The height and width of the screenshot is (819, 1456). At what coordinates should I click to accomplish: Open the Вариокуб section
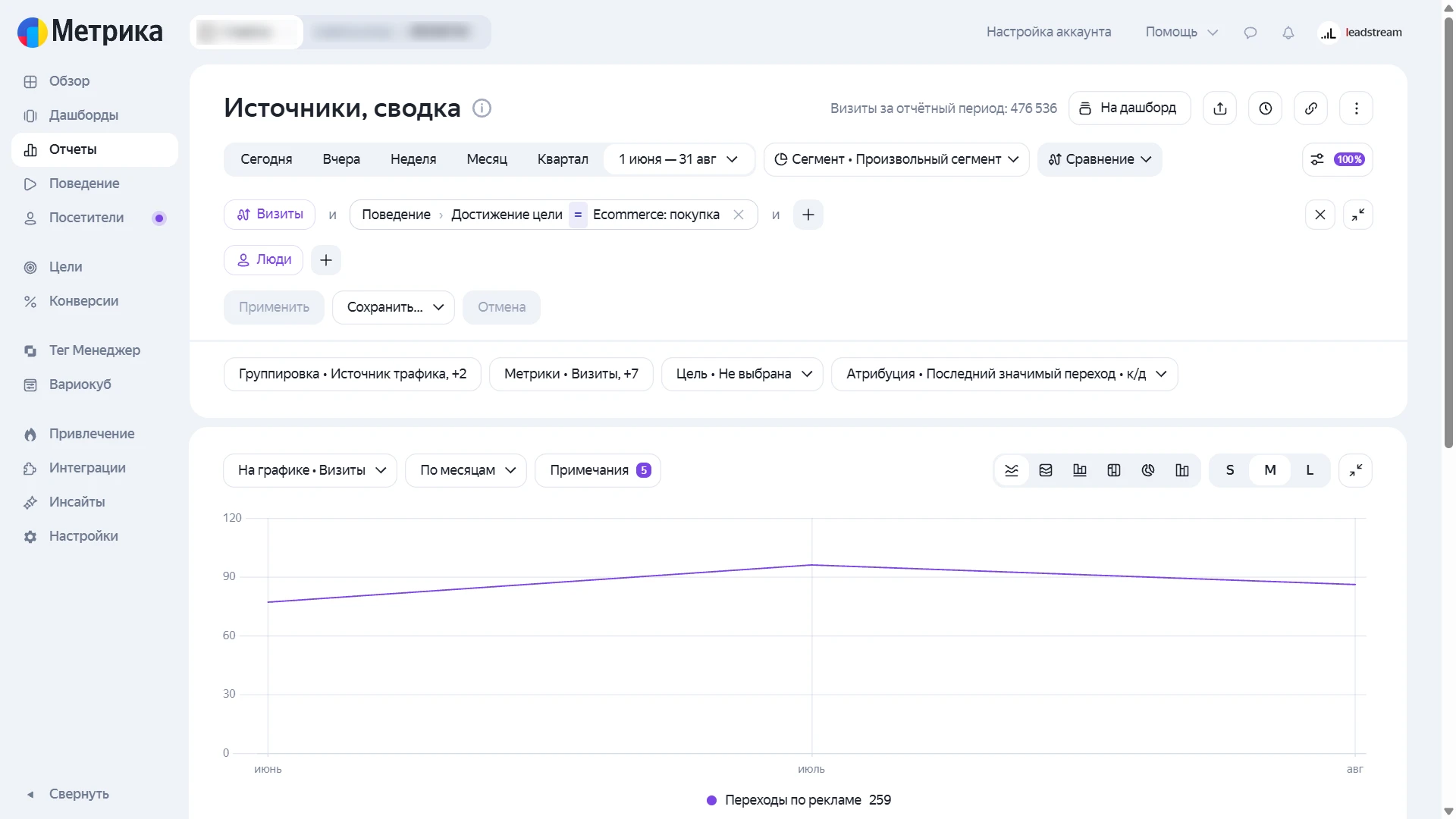(95, 384)
